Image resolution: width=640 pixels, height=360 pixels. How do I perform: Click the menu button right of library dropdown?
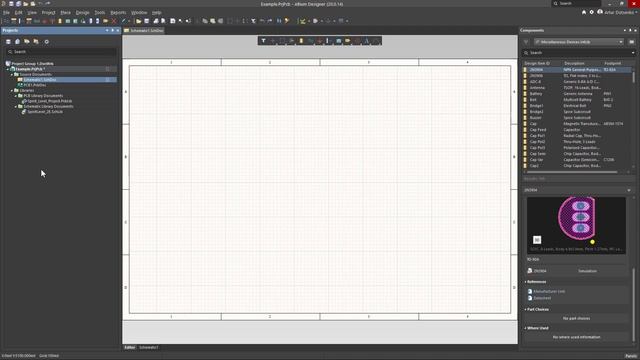[631, 42]
